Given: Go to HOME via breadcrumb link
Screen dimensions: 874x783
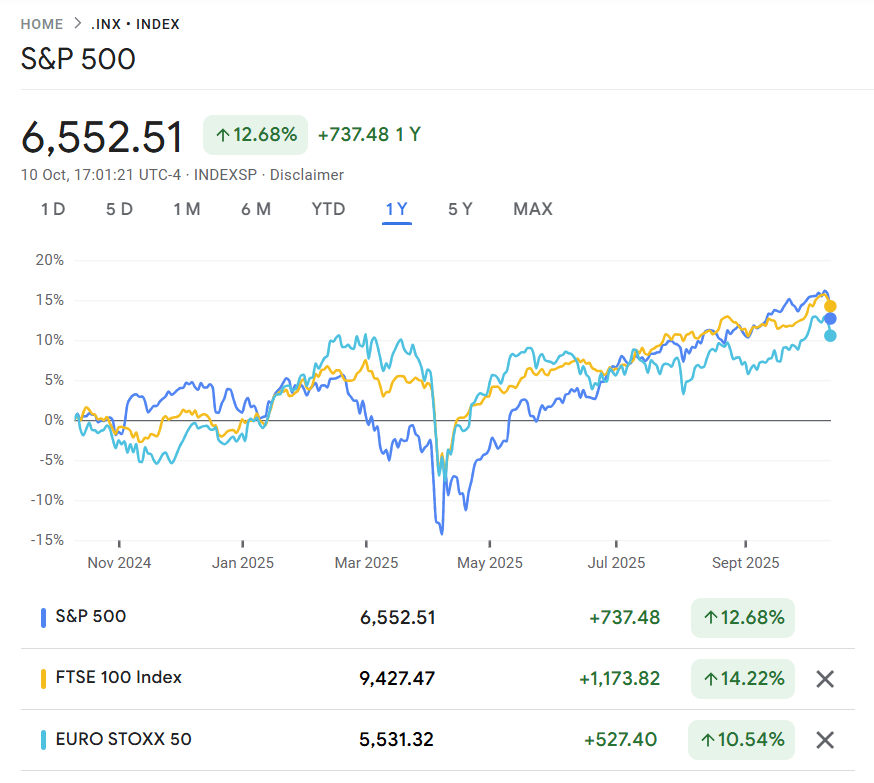Looking at the screenshot, I should (x=41, y=24).
